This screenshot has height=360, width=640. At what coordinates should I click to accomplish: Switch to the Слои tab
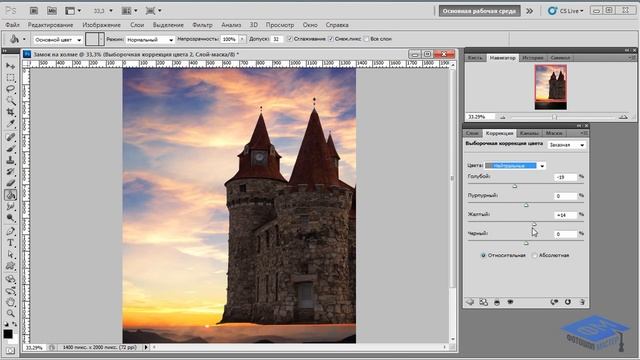pos(472,133)
